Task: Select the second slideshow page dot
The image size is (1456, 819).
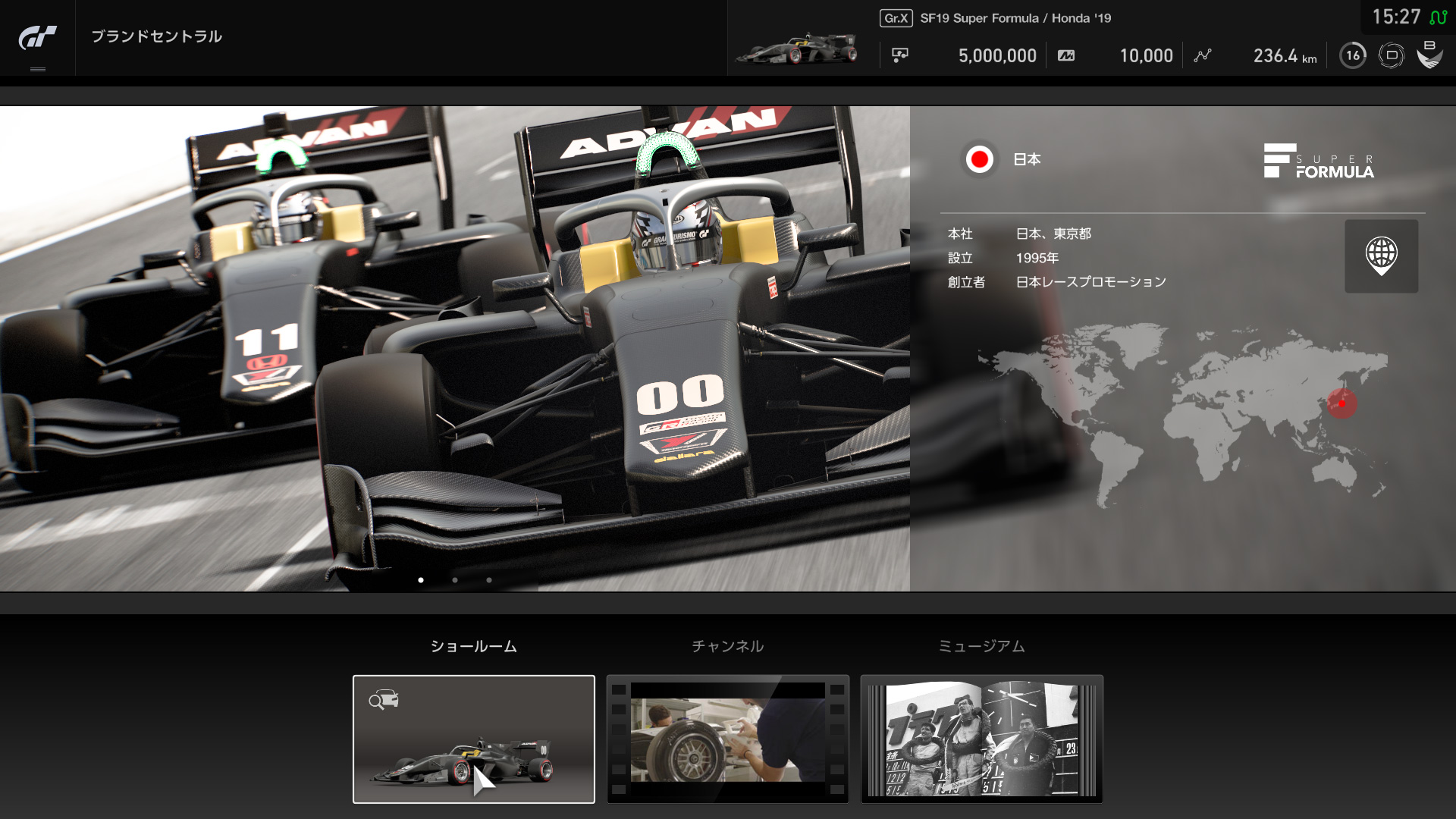Action: click(455, 580)
